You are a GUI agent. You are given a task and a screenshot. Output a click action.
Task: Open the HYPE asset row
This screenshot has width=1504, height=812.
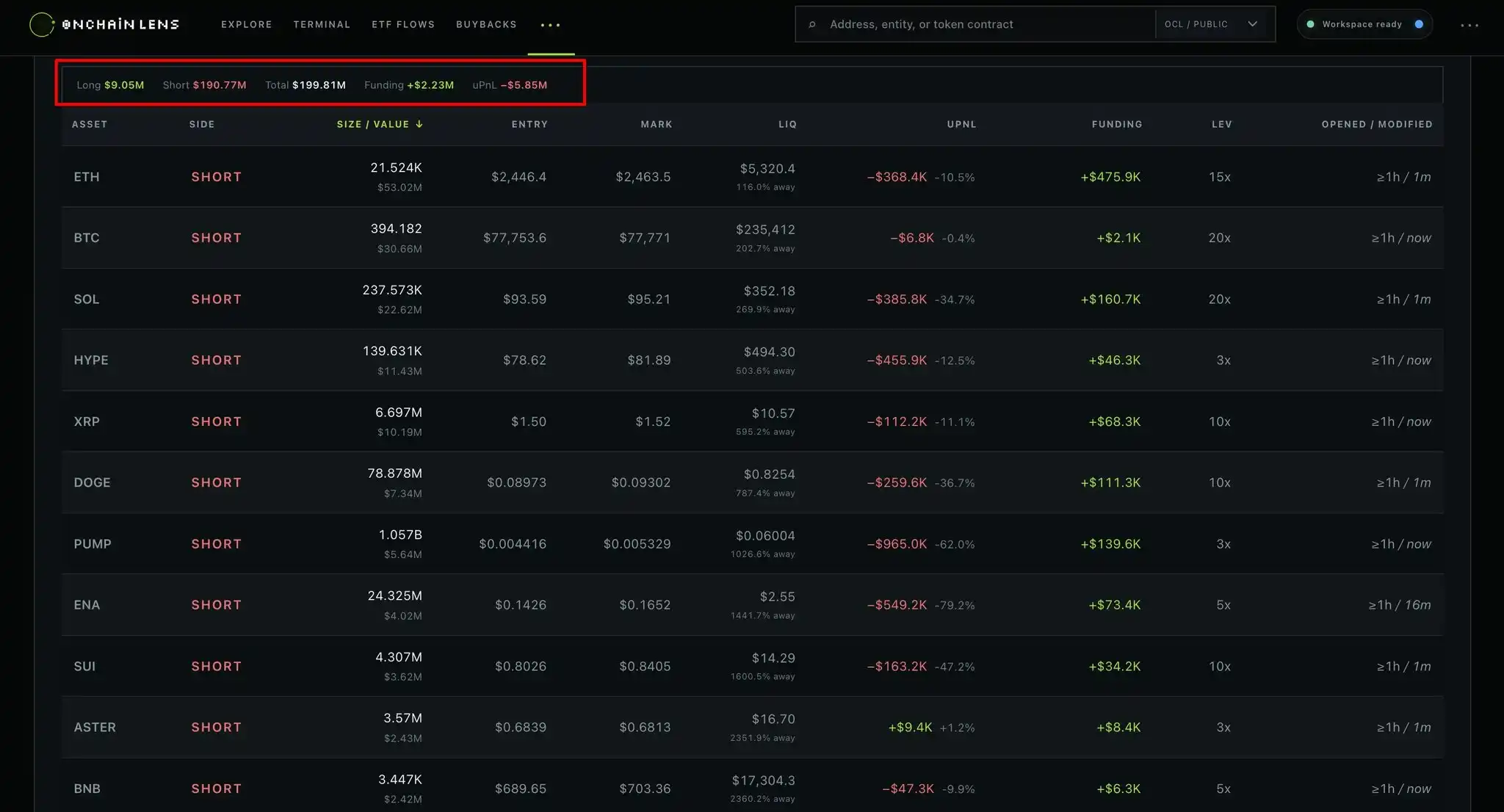752,360
